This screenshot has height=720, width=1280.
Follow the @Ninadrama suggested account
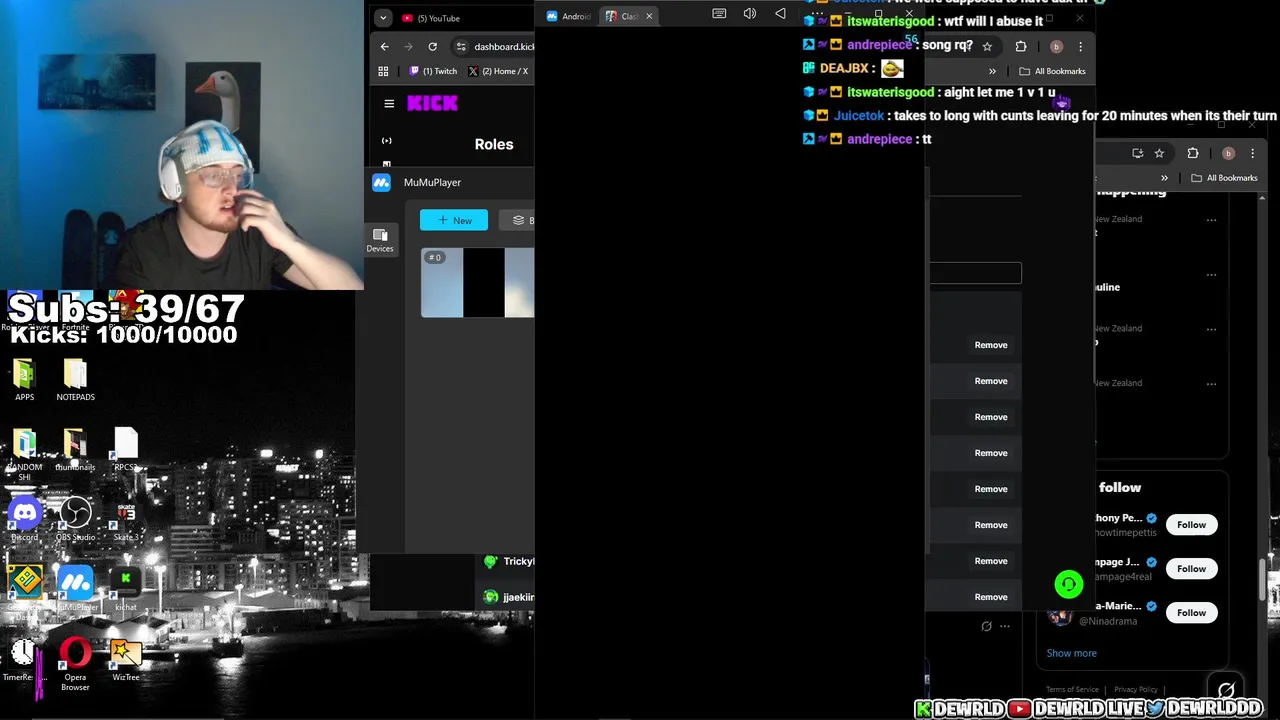1191,613
